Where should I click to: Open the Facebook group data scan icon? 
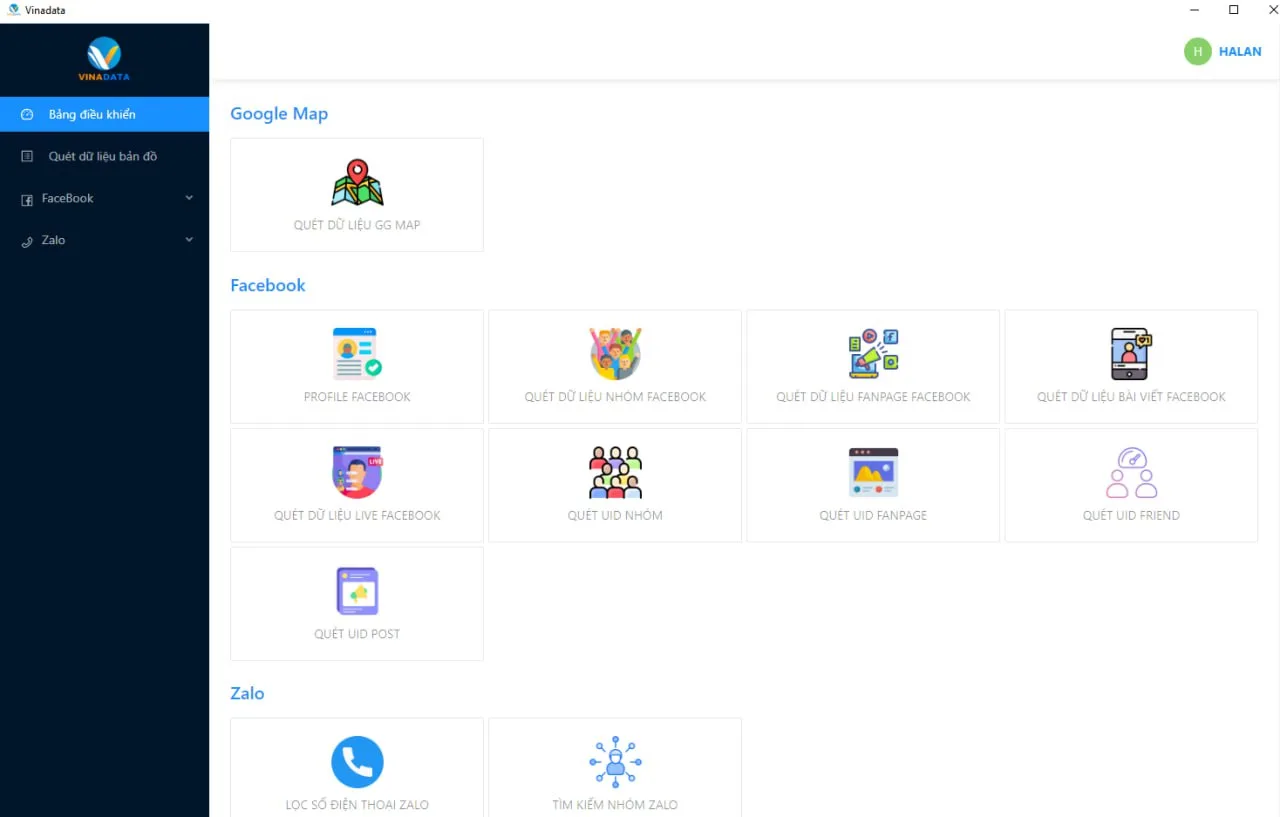tap(615, 354)
